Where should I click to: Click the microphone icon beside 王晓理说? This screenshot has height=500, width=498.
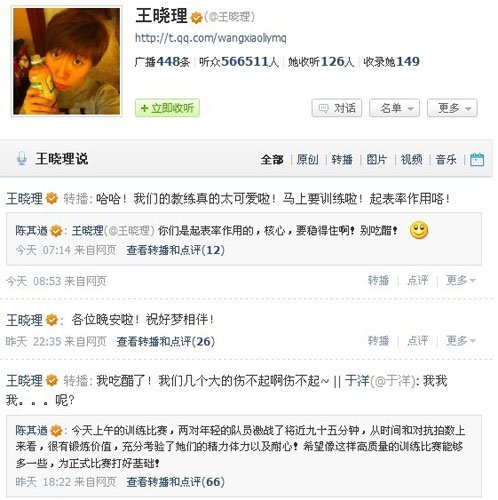coord(22,158)
